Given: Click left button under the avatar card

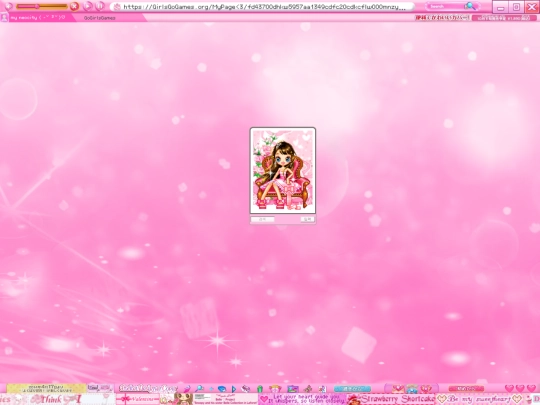Looking at the screenshot, I should pyautogui.click(x=263, y=219).
